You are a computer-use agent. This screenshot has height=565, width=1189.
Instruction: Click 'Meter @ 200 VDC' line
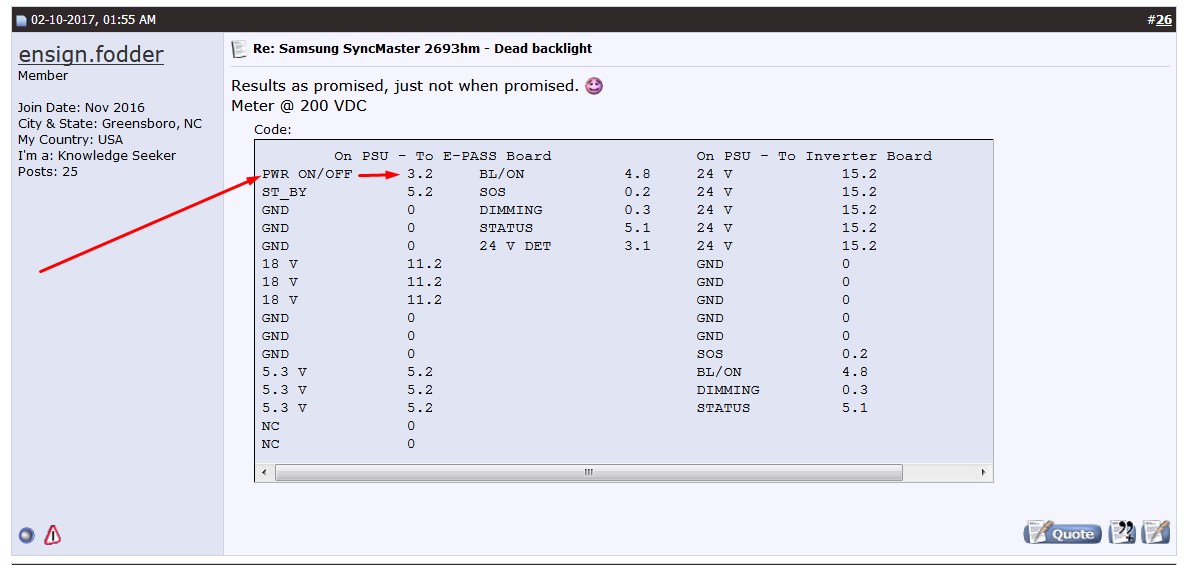point(299,106)
